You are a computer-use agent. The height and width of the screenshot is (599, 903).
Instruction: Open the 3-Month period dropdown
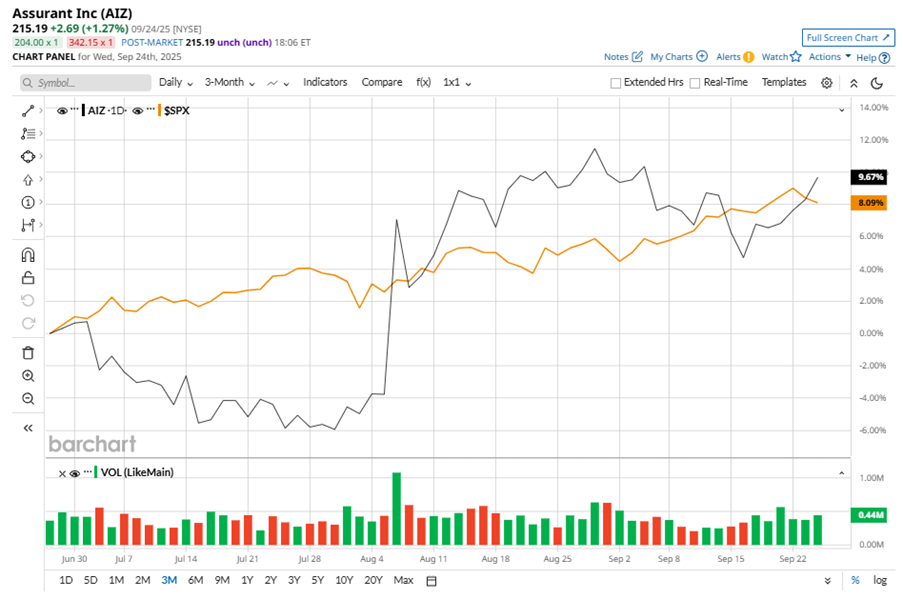230,82
